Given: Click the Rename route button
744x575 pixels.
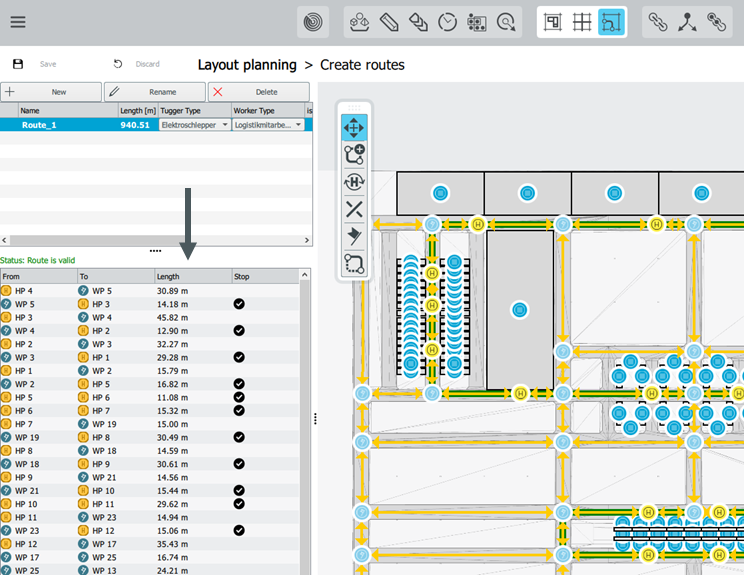Looking at the screenshot, I should [155, 92].
